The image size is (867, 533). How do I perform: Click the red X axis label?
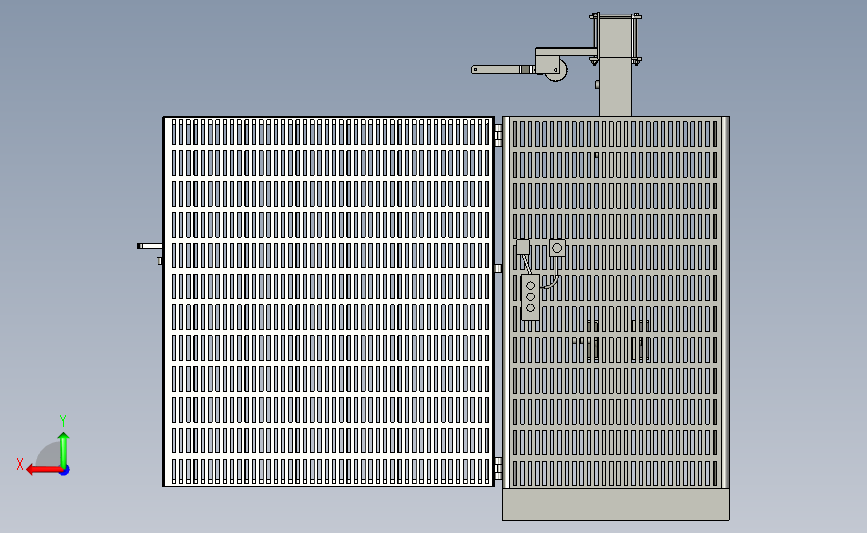tap(20, 464)
